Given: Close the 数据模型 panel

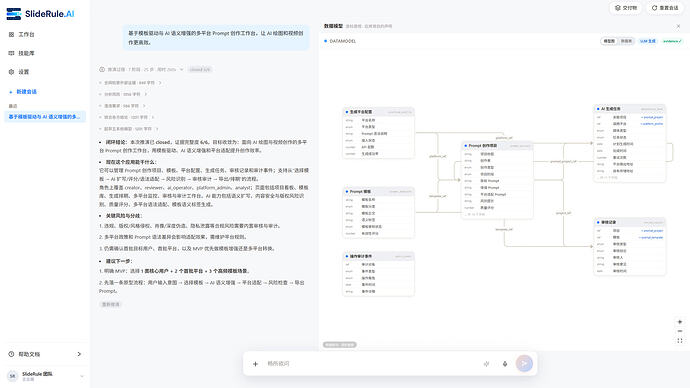Looking at the screenshot, I should coord(678,26).
